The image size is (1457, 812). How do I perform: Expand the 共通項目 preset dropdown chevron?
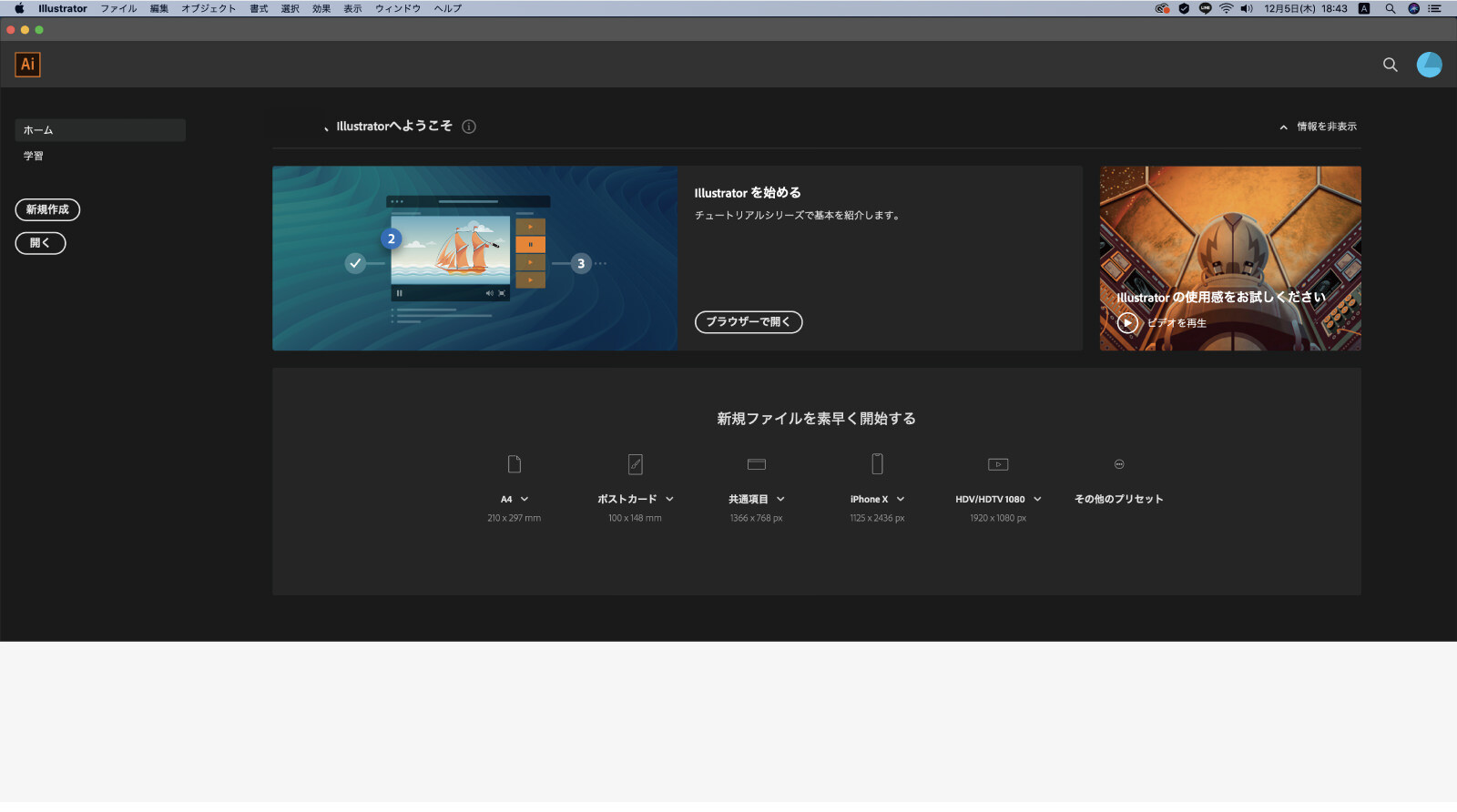point(780,500)
